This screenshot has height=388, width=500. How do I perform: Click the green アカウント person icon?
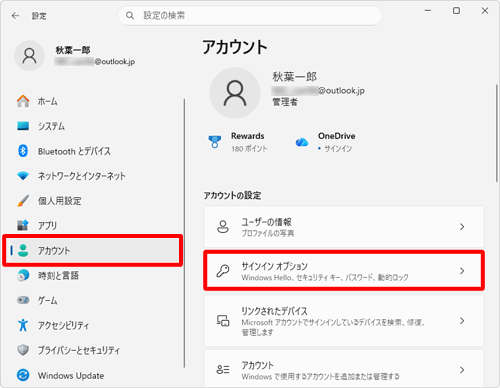tap(23, 250)
